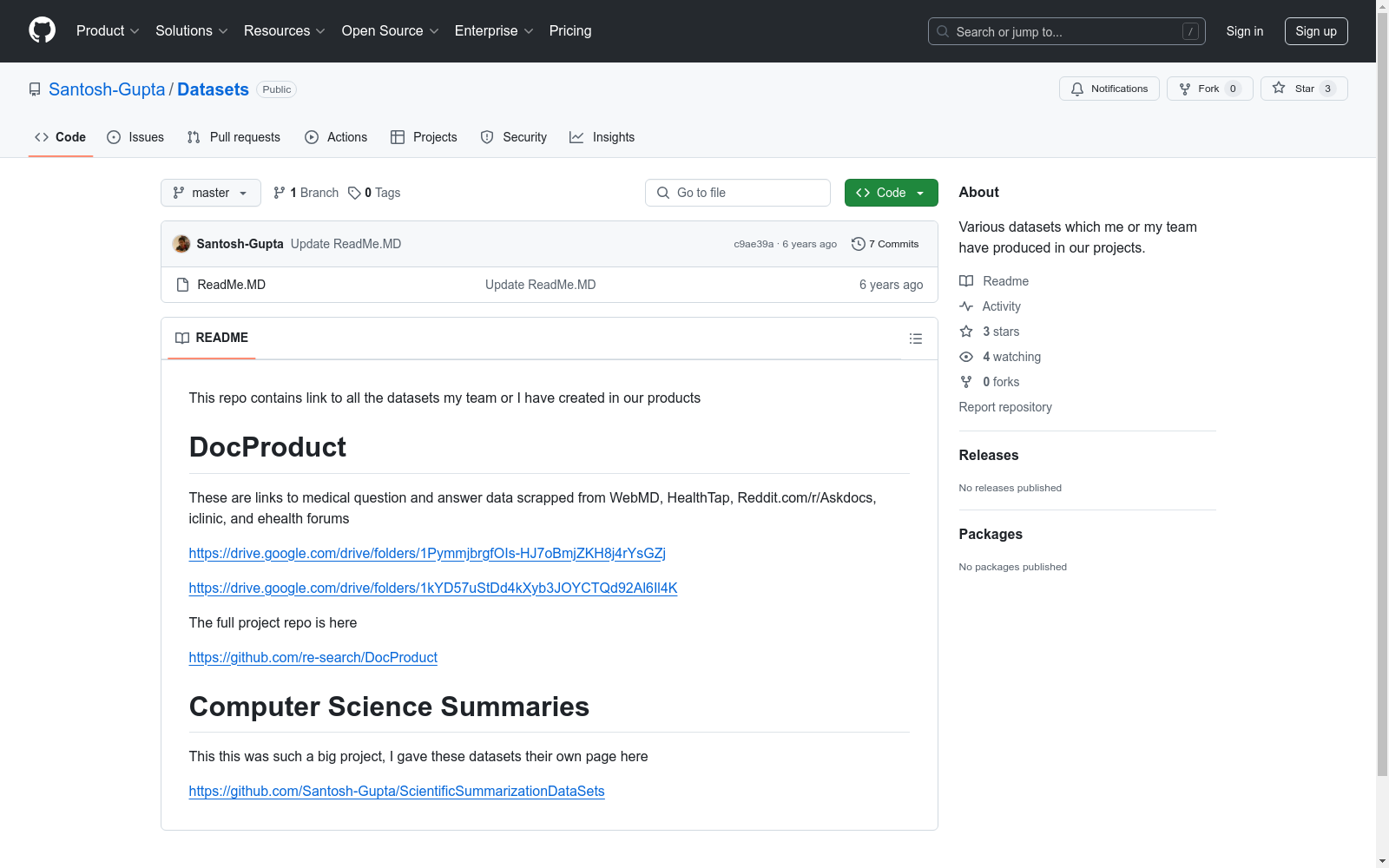Click the GitHub logo icon
Viewport: 1389px width, 868px height.
coord(42,30)
